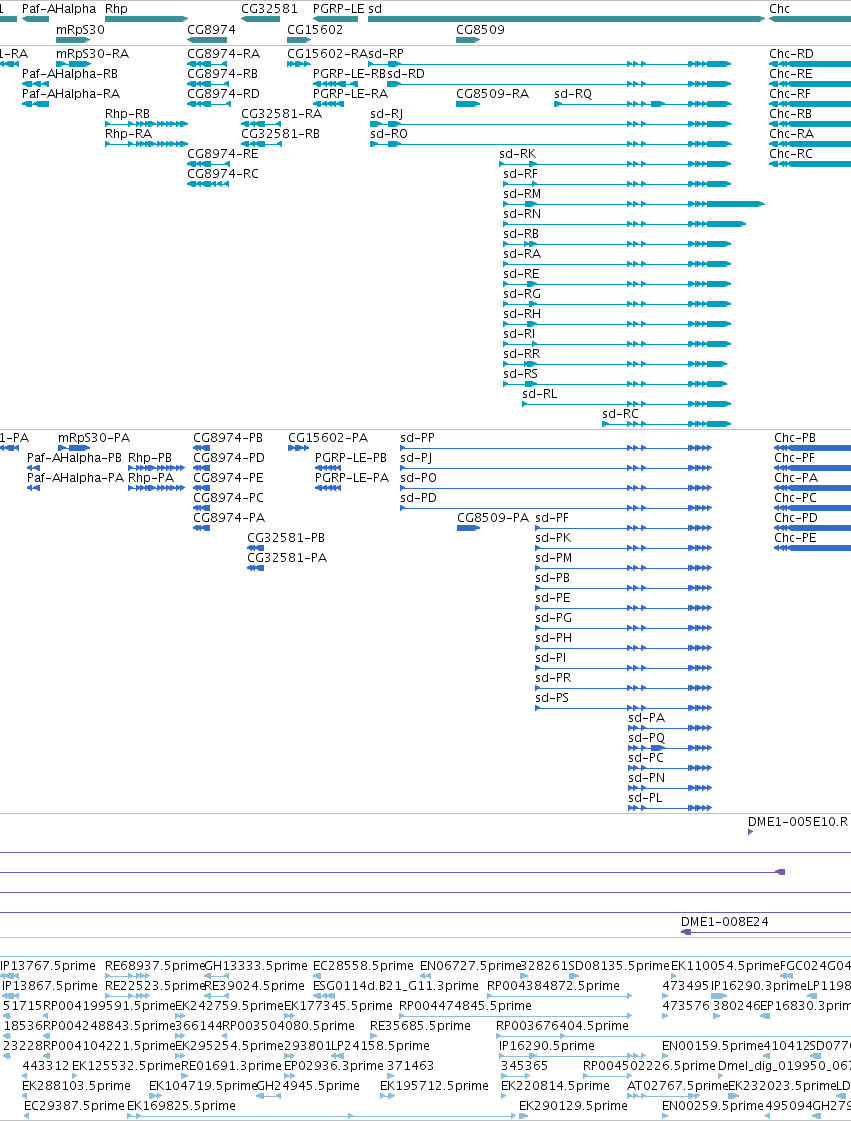Open the sd-RM transcript label
The height and width of the screenshot is (1121, 851).
522,194
